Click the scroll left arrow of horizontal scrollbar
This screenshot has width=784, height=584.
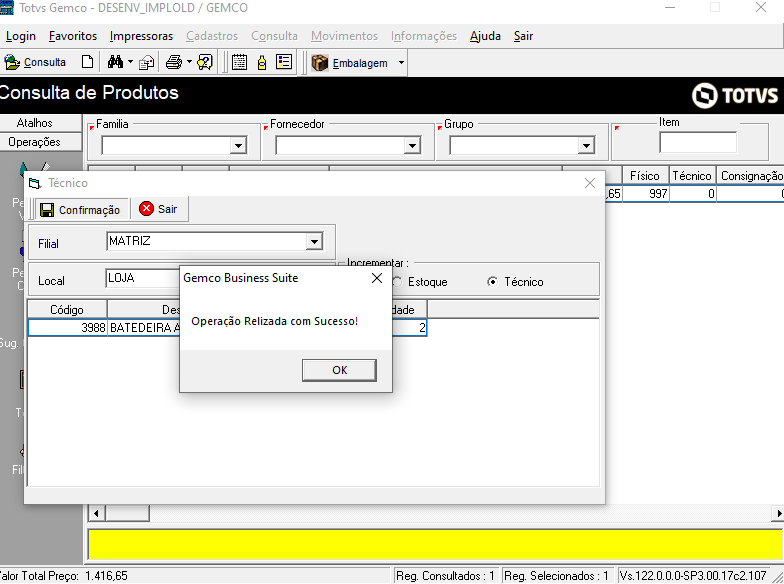click(96, 513)
